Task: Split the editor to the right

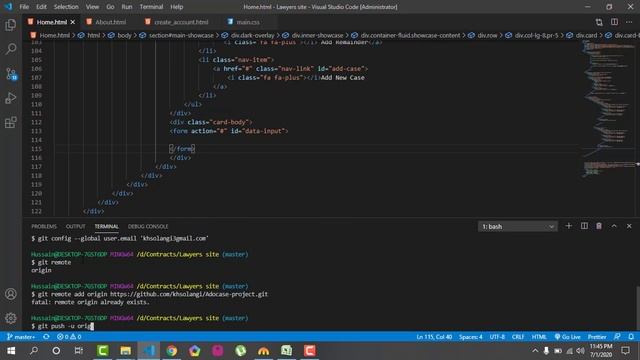Action: pyautogui.click(x=614, y=22)
